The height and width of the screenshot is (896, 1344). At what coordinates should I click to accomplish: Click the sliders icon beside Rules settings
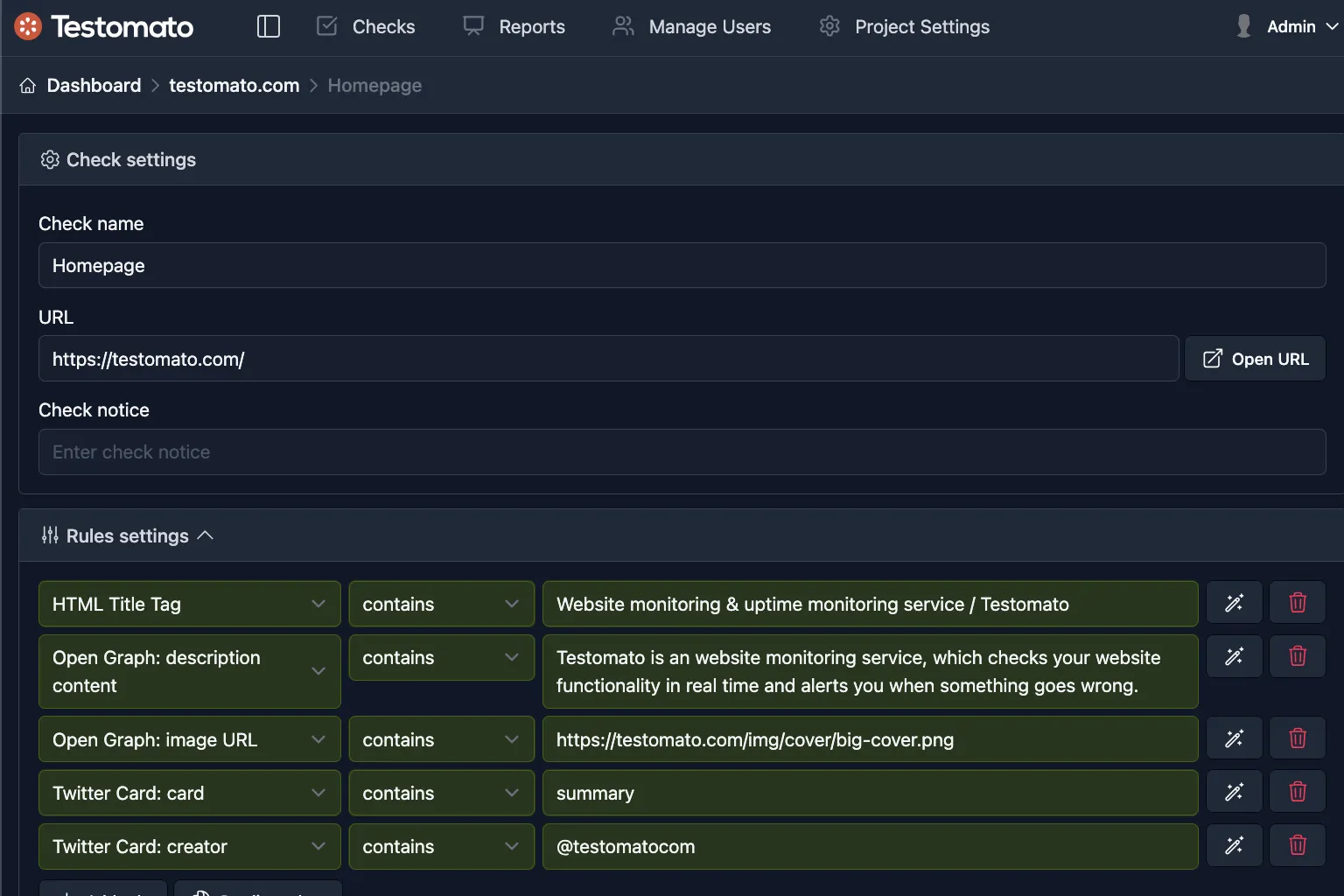click(x=50, y=535)
